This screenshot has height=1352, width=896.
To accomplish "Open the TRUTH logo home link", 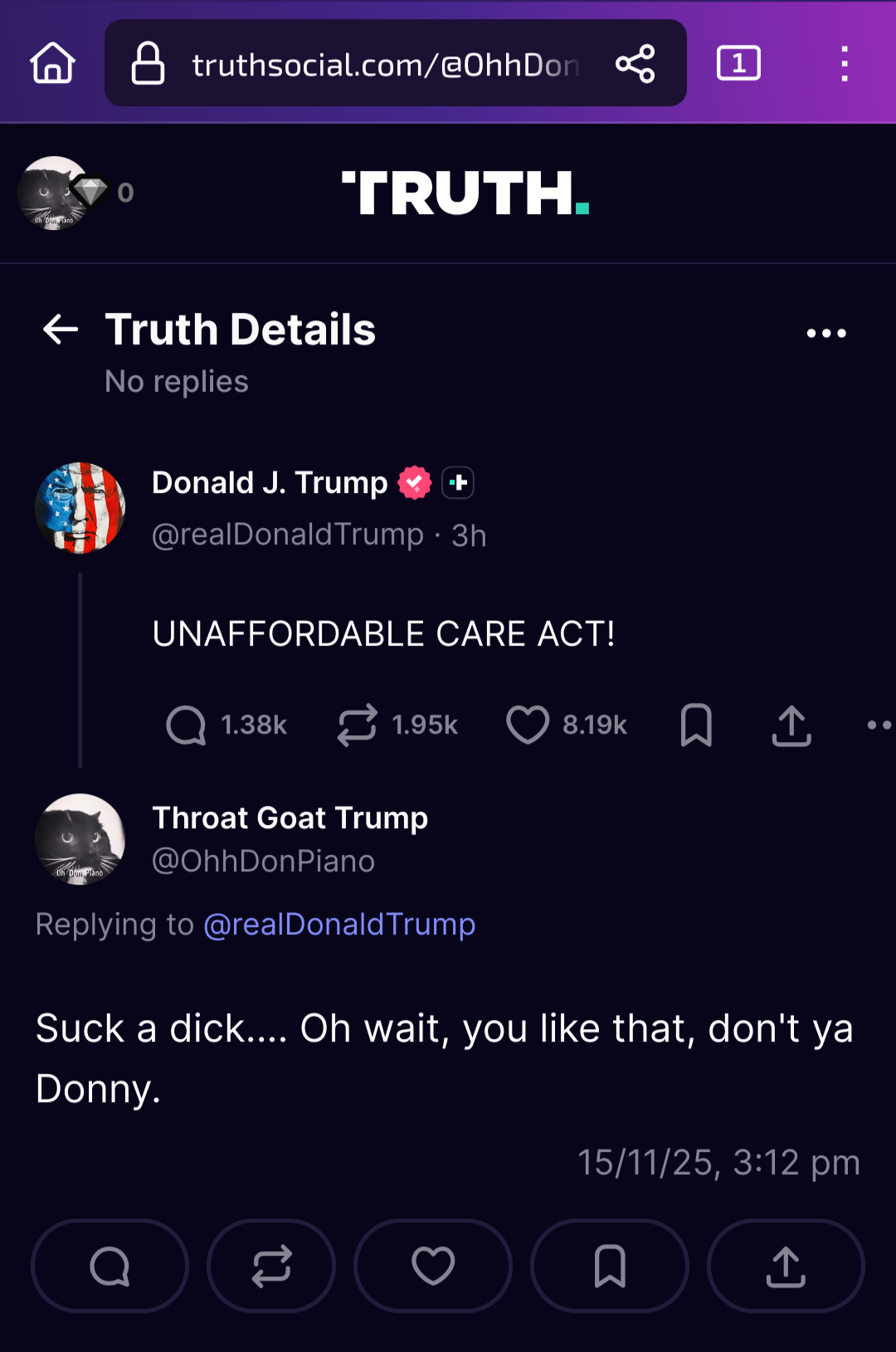I will click(465, 193).
